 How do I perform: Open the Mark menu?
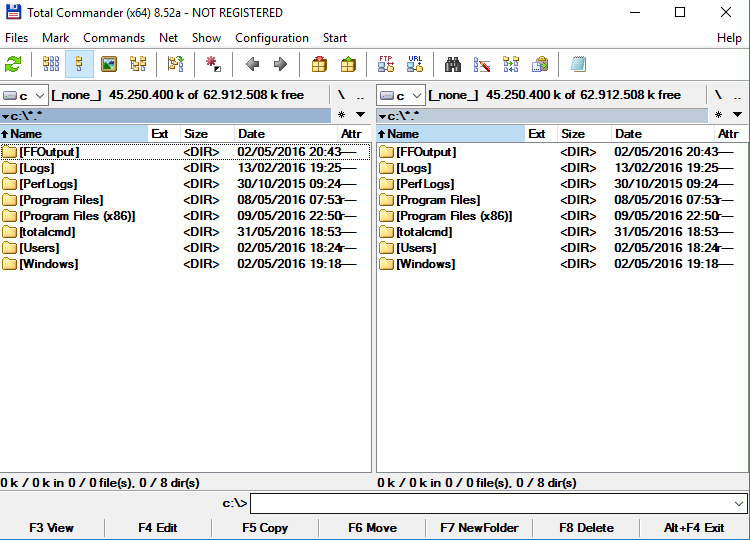point(55,38)
